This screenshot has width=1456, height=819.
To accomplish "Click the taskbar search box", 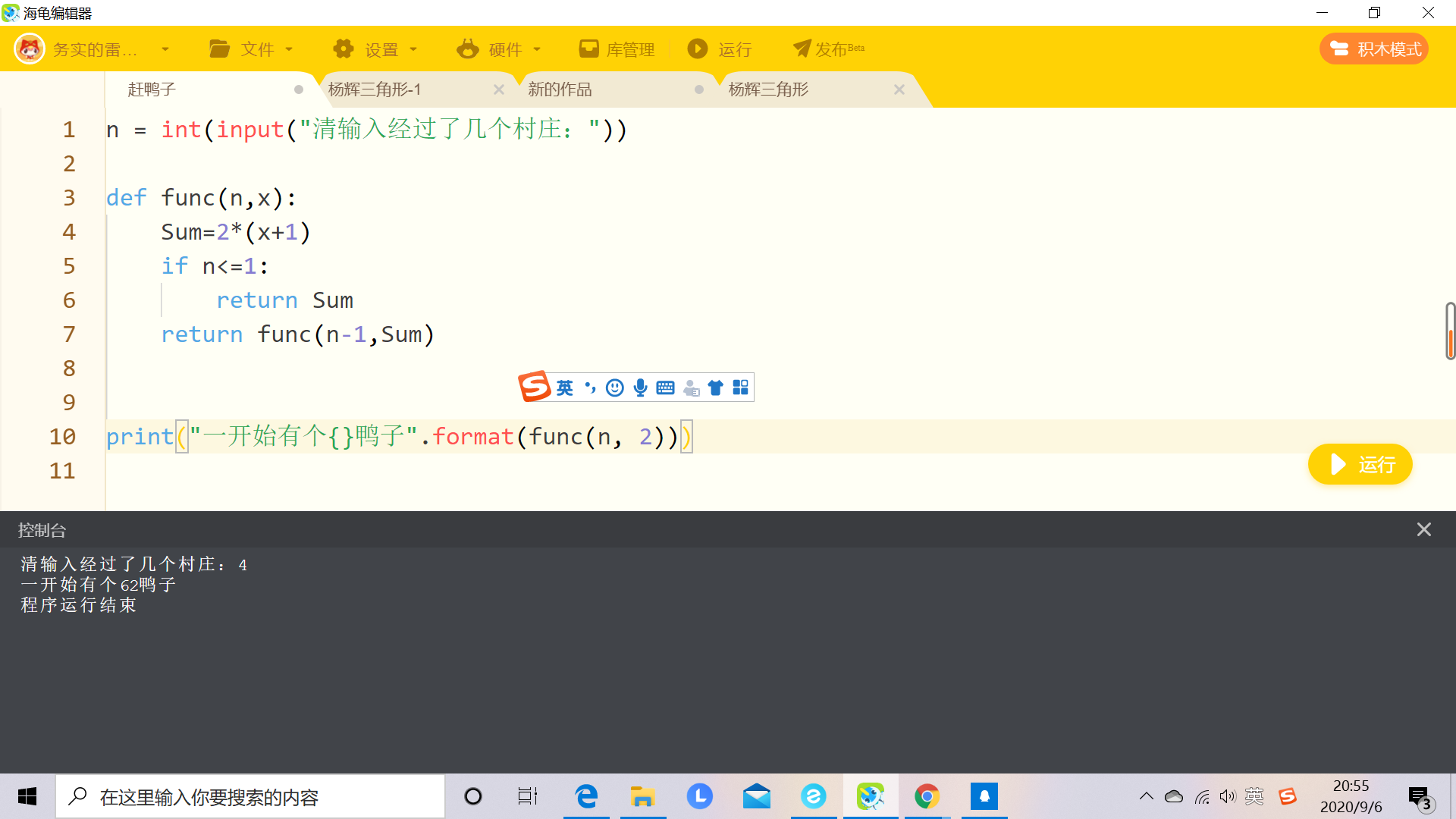I will pos(250,796).
